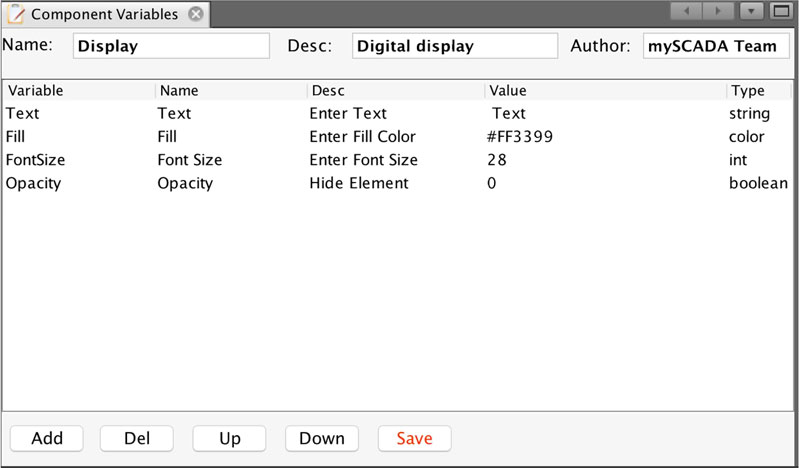Open the tab list dropdown arrow

click(x=751, y=11)
